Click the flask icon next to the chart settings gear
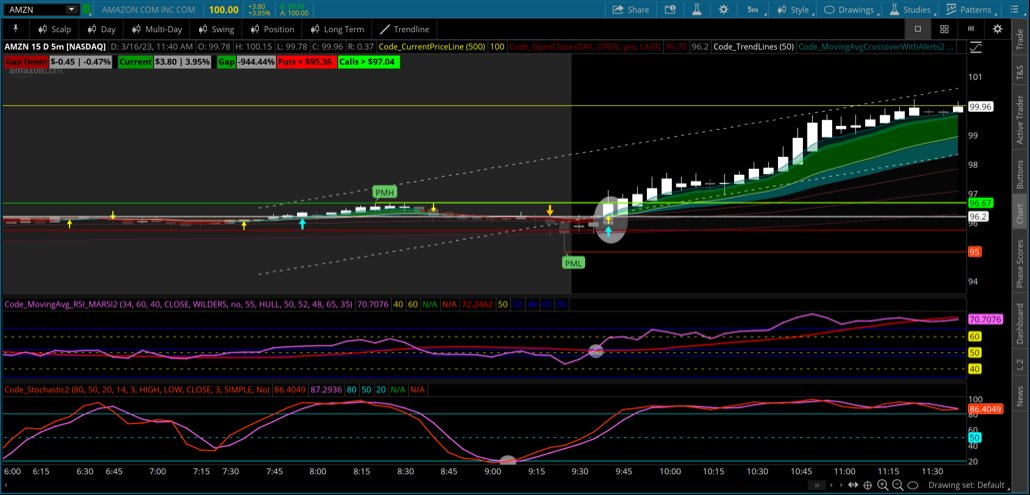 [x=696, y=10]
